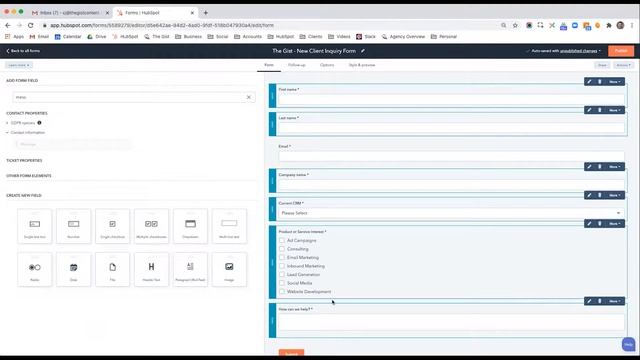Delete the Last name field via trash icon
640x360 pixels.
[x=600, y=110]
